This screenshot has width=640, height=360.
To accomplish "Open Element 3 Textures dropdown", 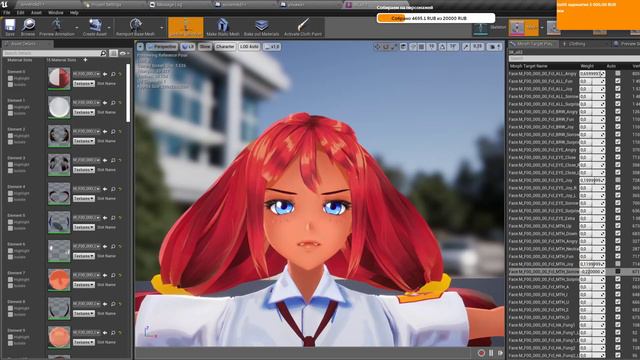I will (84, 170).
